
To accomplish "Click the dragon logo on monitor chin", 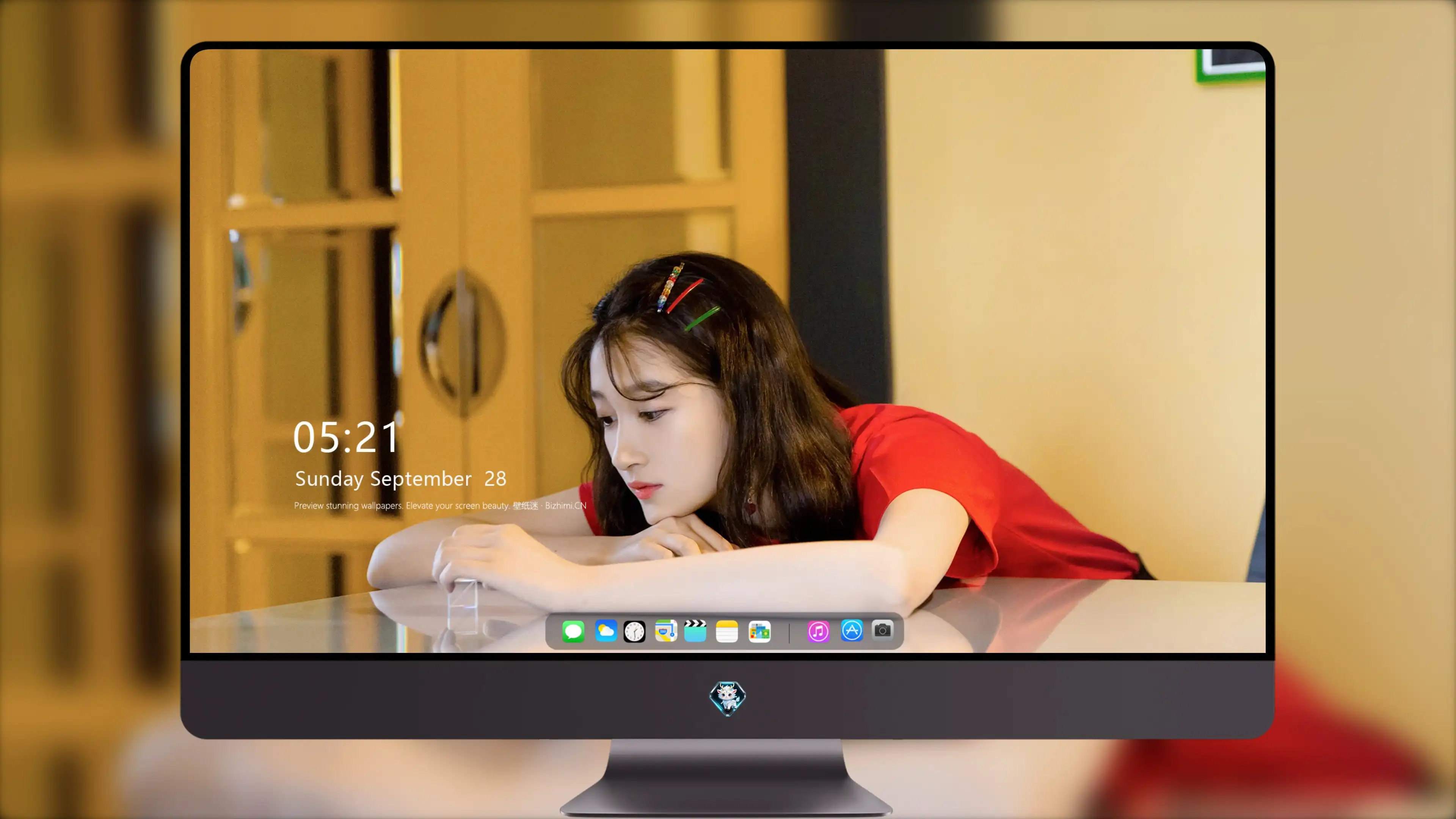I will pyautogui.click(x=728, y=698).
